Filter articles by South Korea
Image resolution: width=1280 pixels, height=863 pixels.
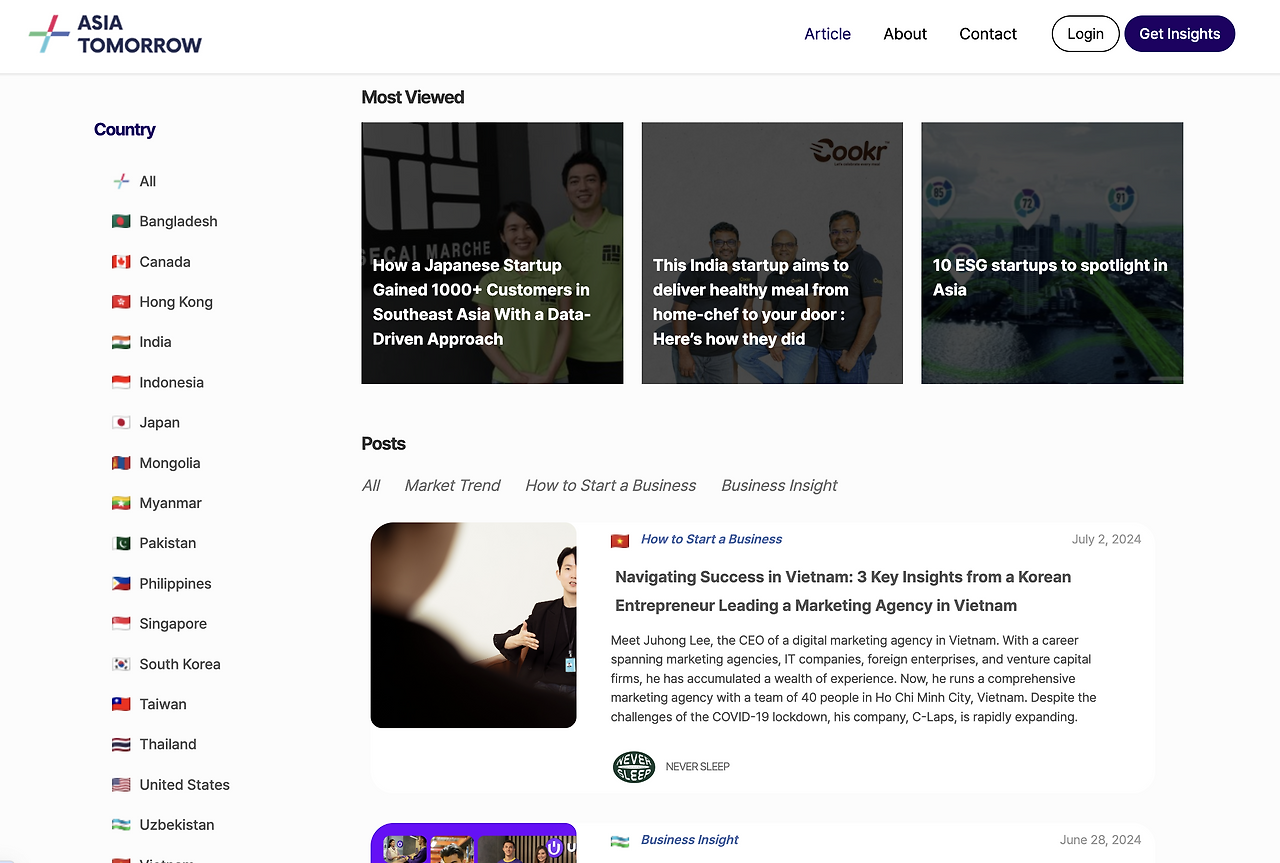(x=180, y=664)
